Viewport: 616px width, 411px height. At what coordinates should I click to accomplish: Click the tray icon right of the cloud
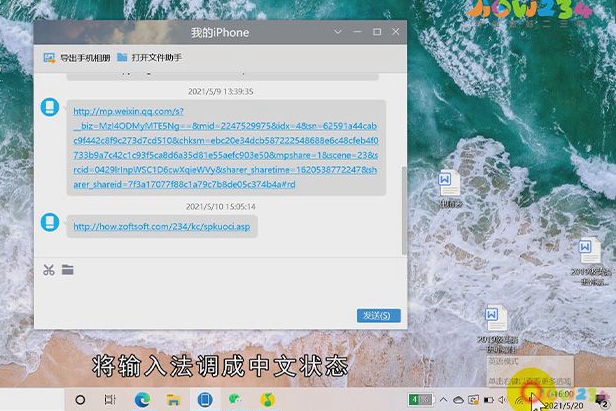(x=473, y=400)
